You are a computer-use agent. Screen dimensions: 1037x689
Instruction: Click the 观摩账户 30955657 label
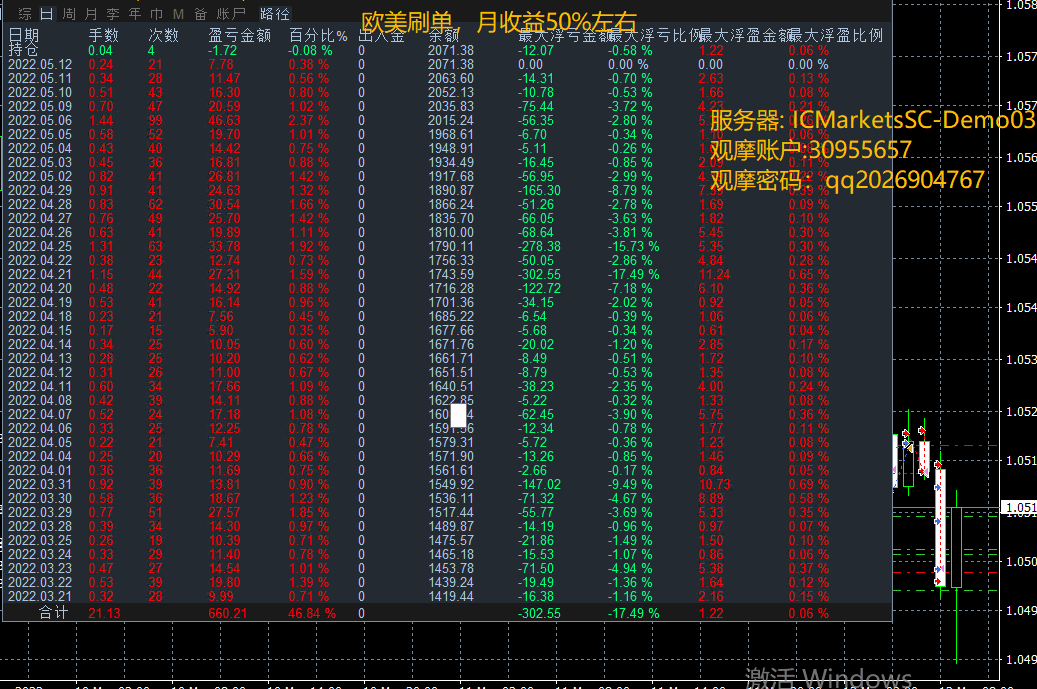[811, 150]
